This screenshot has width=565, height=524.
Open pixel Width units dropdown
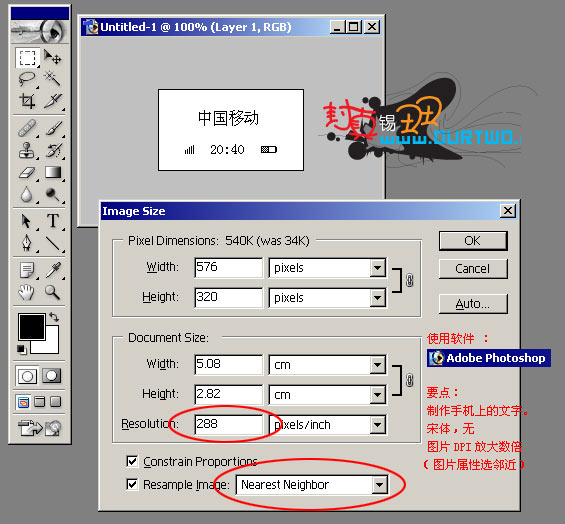378,268
